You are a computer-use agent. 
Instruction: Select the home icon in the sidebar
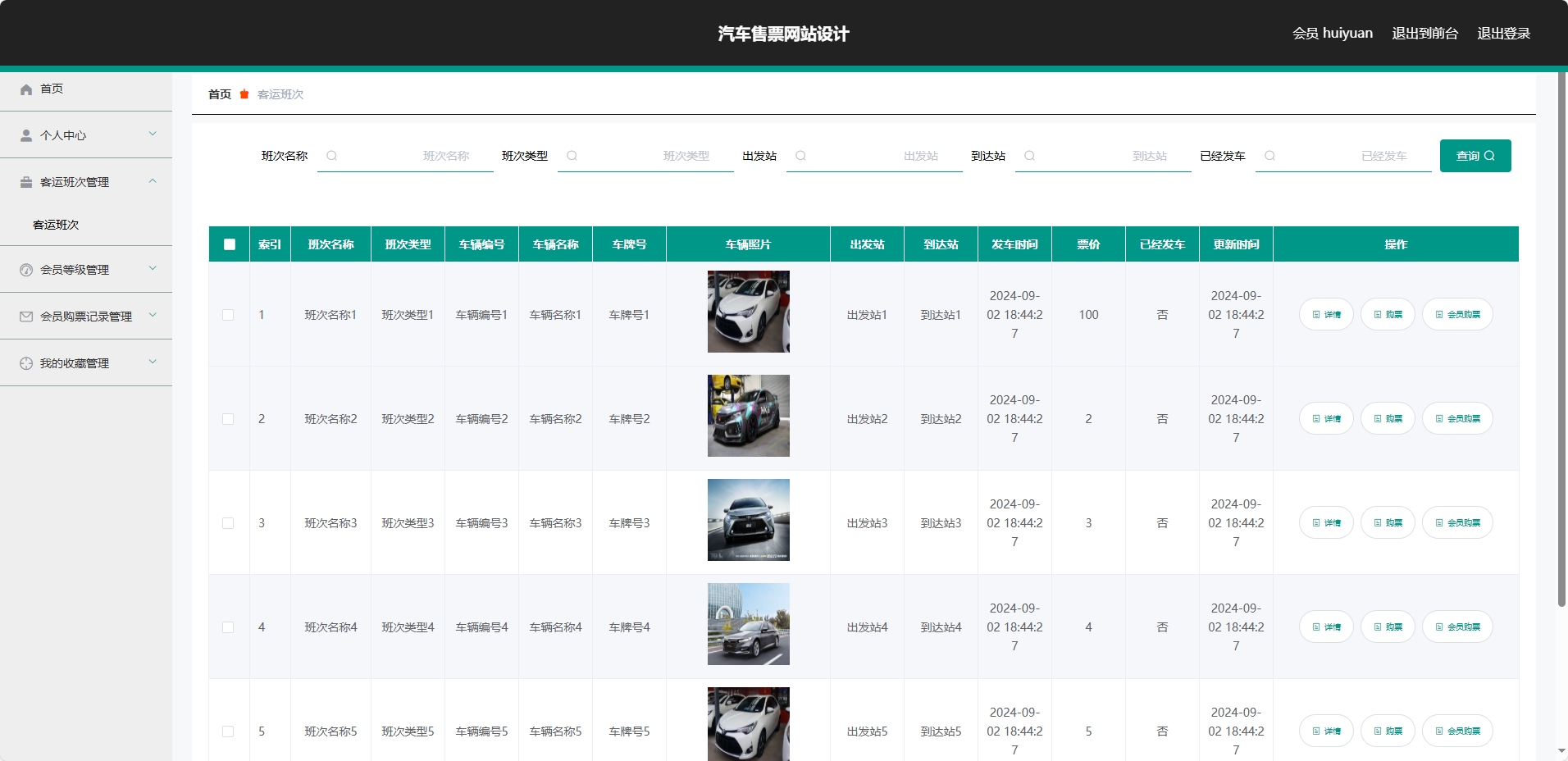(x=25, y=89)
